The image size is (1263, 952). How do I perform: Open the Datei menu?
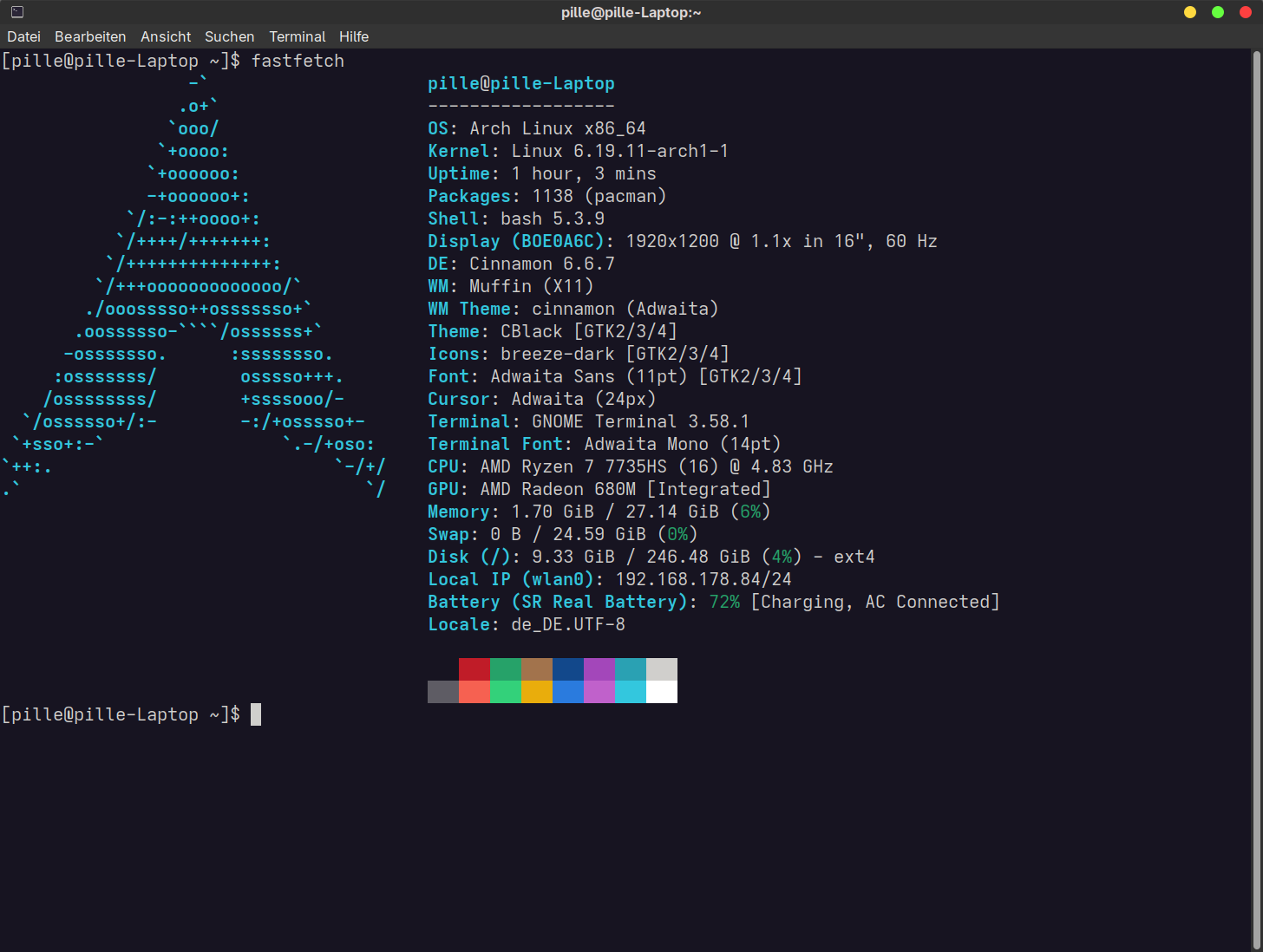click(23, 36)
